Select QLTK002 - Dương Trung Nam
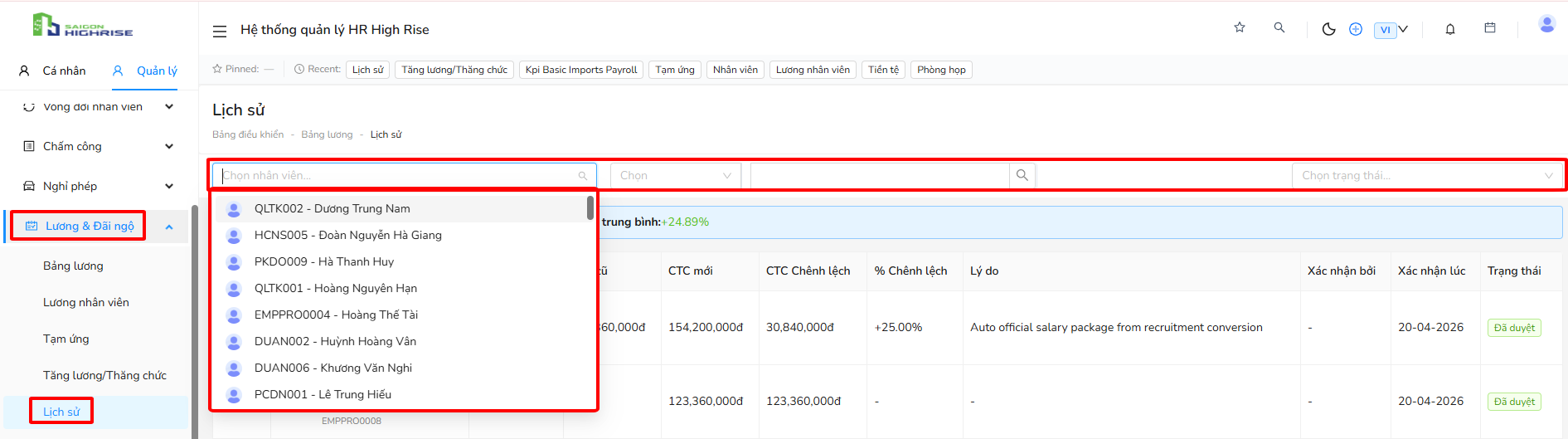Image resolution: width=1568 pixels, height=439 pixels. (401, 208)
